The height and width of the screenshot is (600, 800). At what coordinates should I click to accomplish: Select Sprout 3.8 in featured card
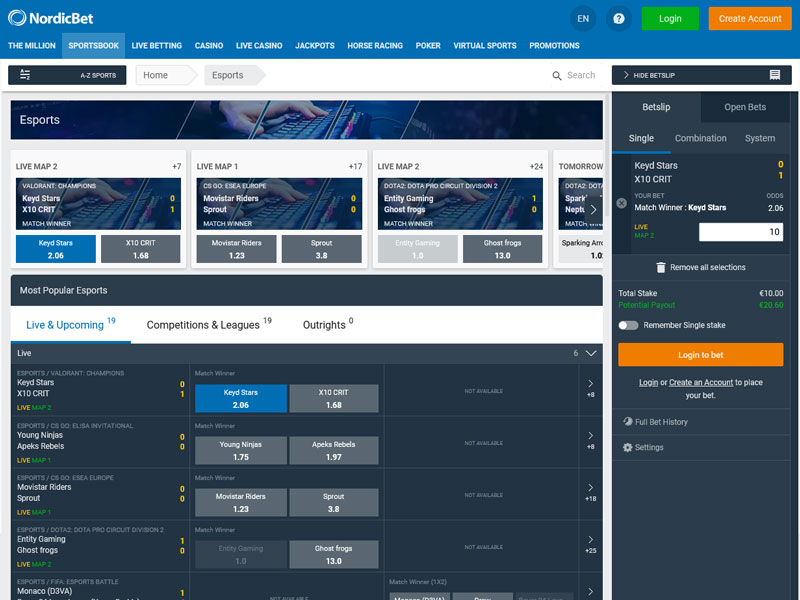(321, 249)
